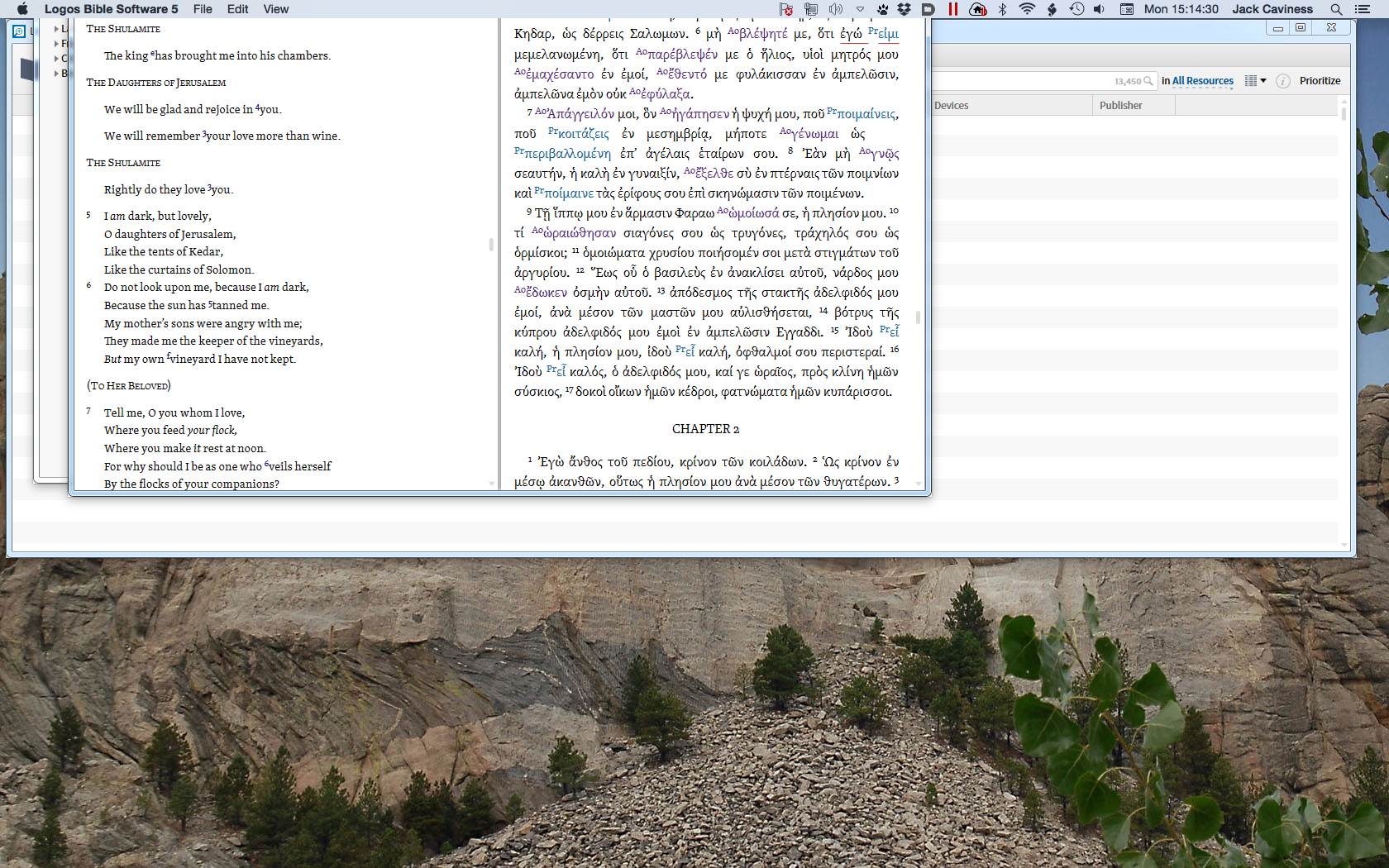The image size is (1389, 868).
Task: Open the File menu
Action: pyautogui.click(x=203, y=9)
